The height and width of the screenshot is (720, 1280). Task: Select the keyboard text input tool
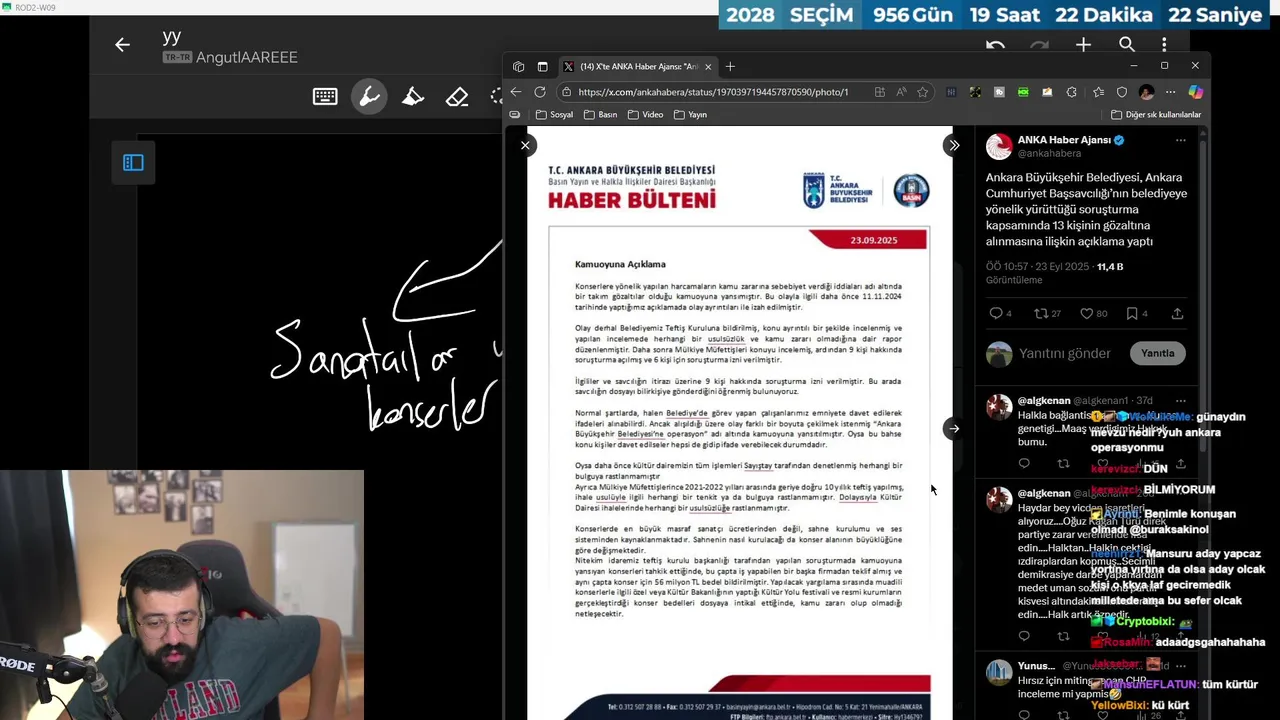click(325, 97)
